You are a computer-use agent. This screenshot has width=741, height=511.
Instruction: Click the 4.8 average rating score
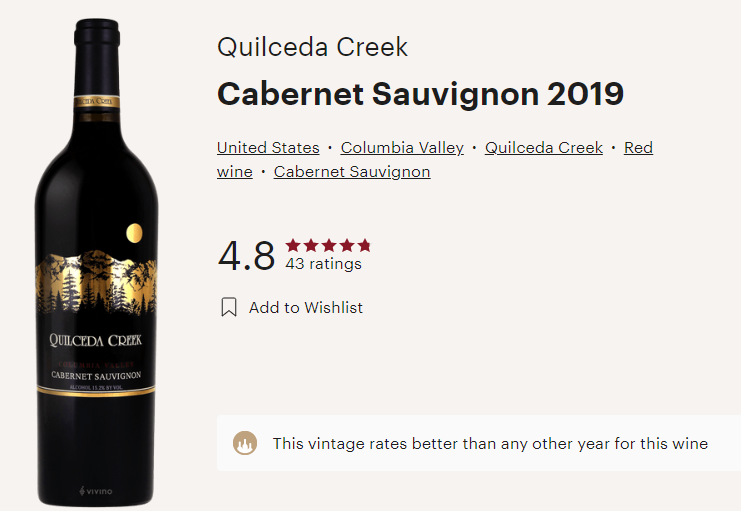(246, 256)
